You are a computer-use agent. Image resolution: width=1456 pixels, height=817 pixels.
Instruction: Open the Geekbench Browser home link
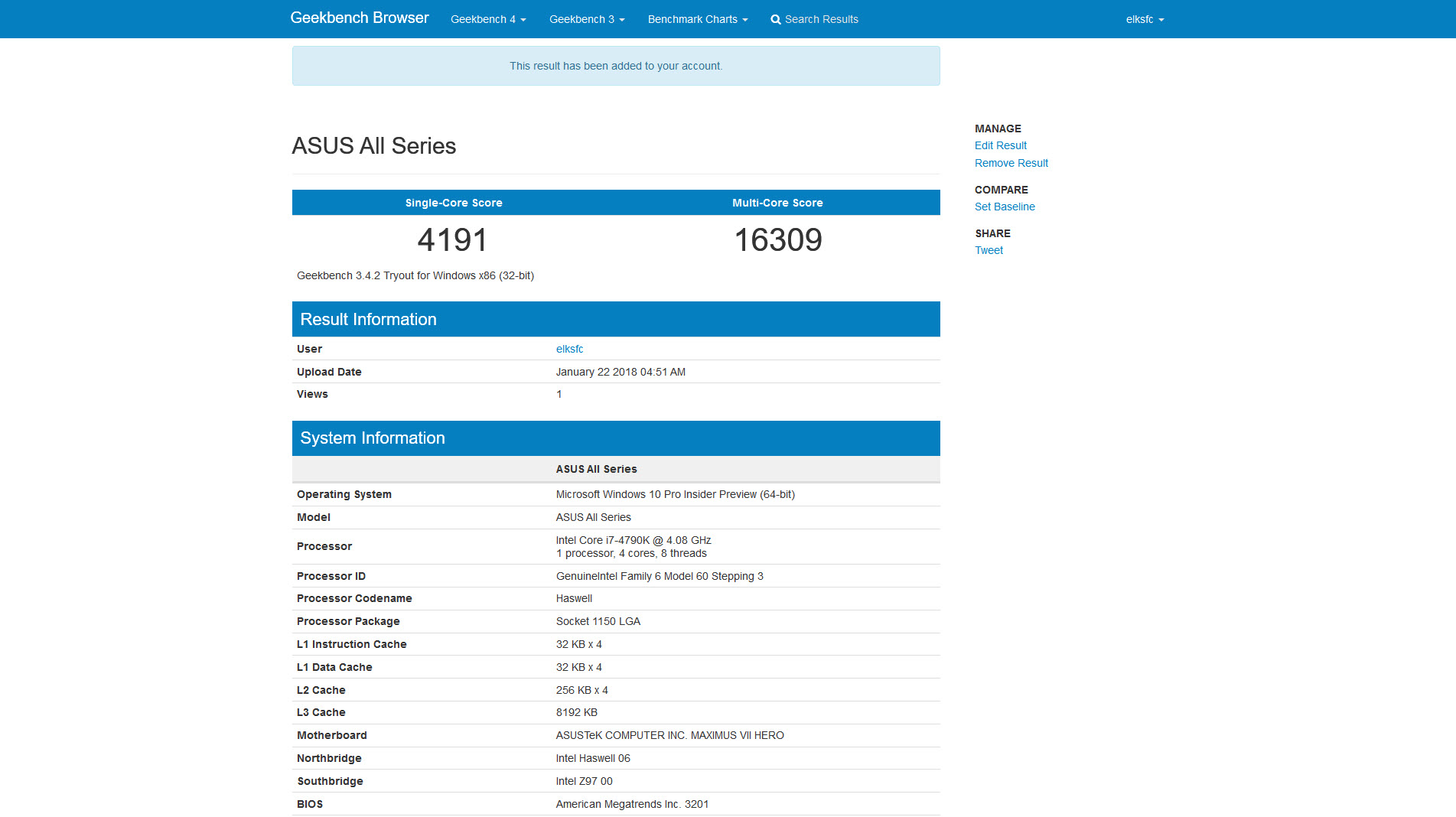[x=360, y=18]
